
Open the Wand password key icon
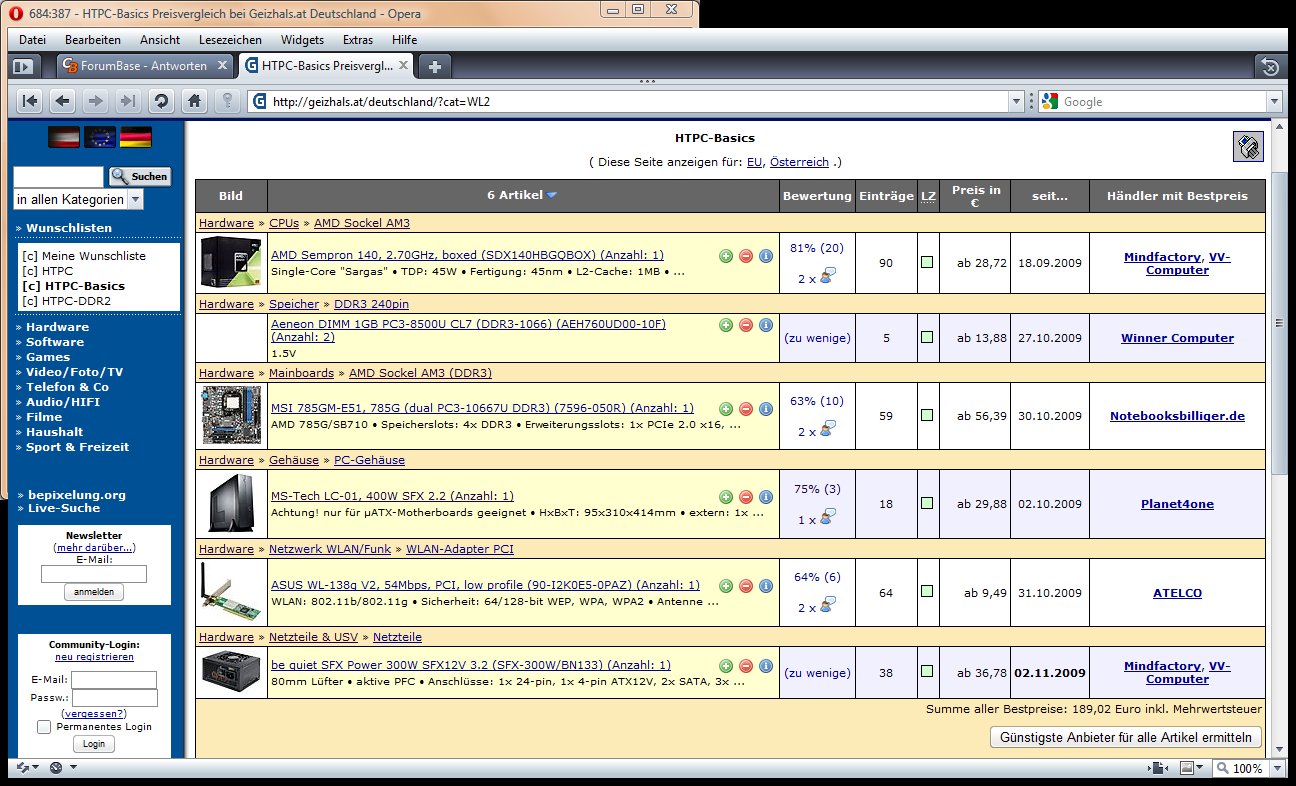(228, 101)
